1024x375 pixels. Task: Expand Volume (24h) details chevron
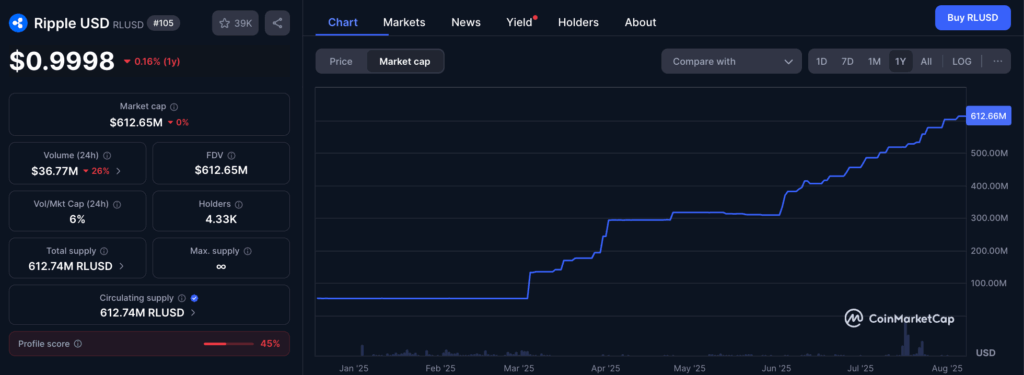click(118, 171)
